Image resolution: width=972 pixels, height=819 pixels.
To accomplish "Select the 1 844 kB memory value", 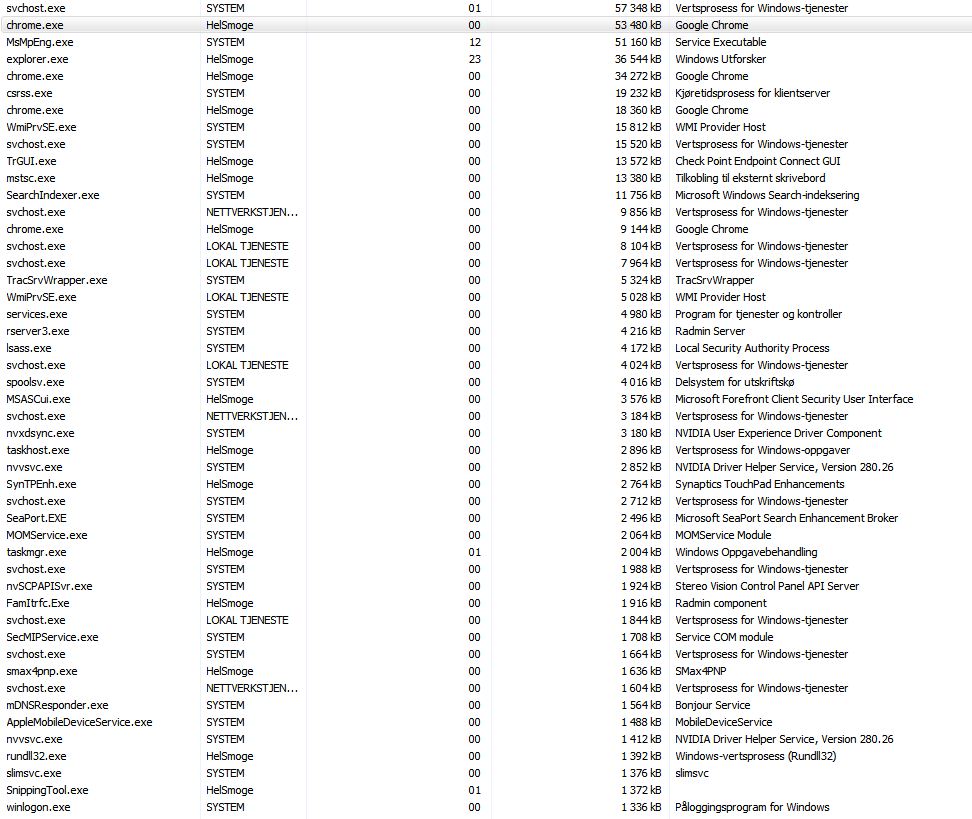I will pos(641,620).
